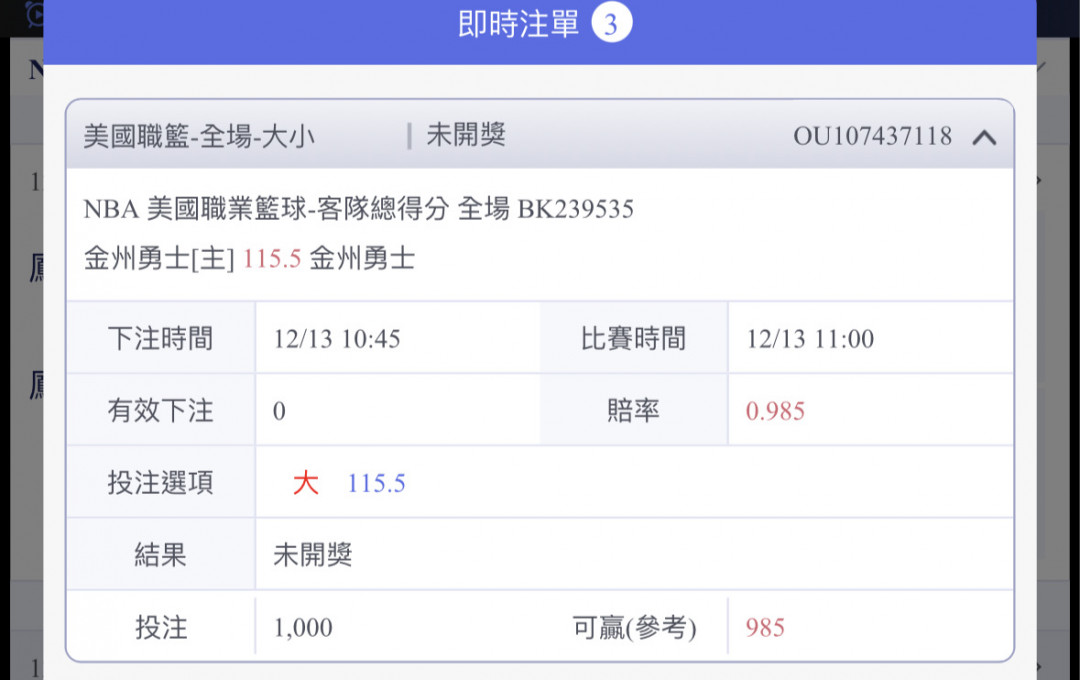
Task: Click the 可贏(參考) winnings value 985
Action: [x=765, y=628]
